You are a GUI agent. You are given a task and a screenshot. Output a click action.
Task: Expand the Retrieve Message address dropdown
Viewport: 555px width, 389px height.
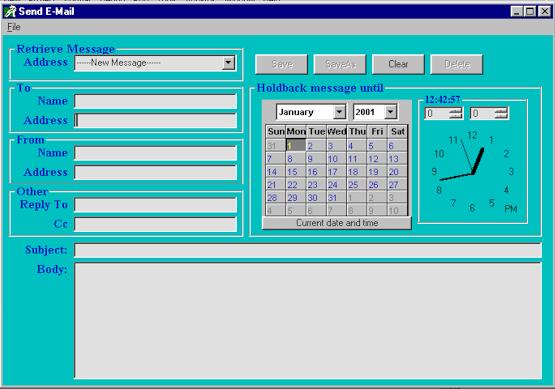click(228, 63)
